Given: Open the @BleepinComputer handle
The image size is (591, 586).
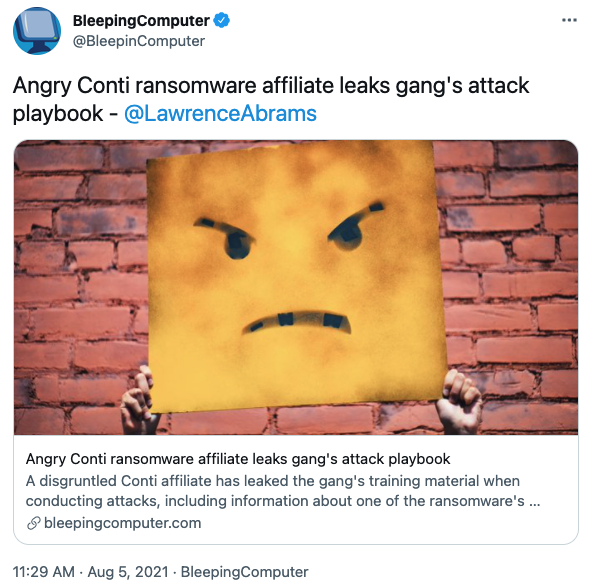Looking at the screenshot, I should click(x=139, y=41).
